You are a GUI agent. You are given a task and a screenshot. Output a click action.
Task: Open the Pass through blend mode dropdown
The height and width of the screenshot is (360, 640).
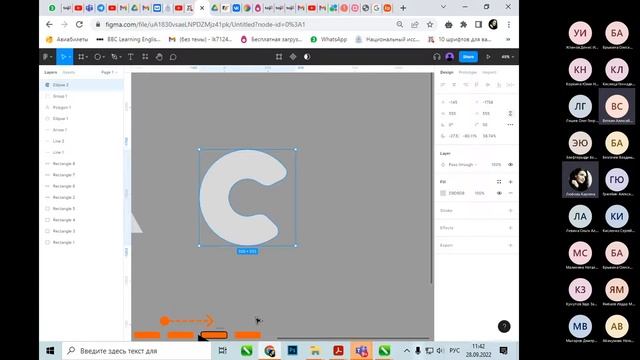coord(462,164)
